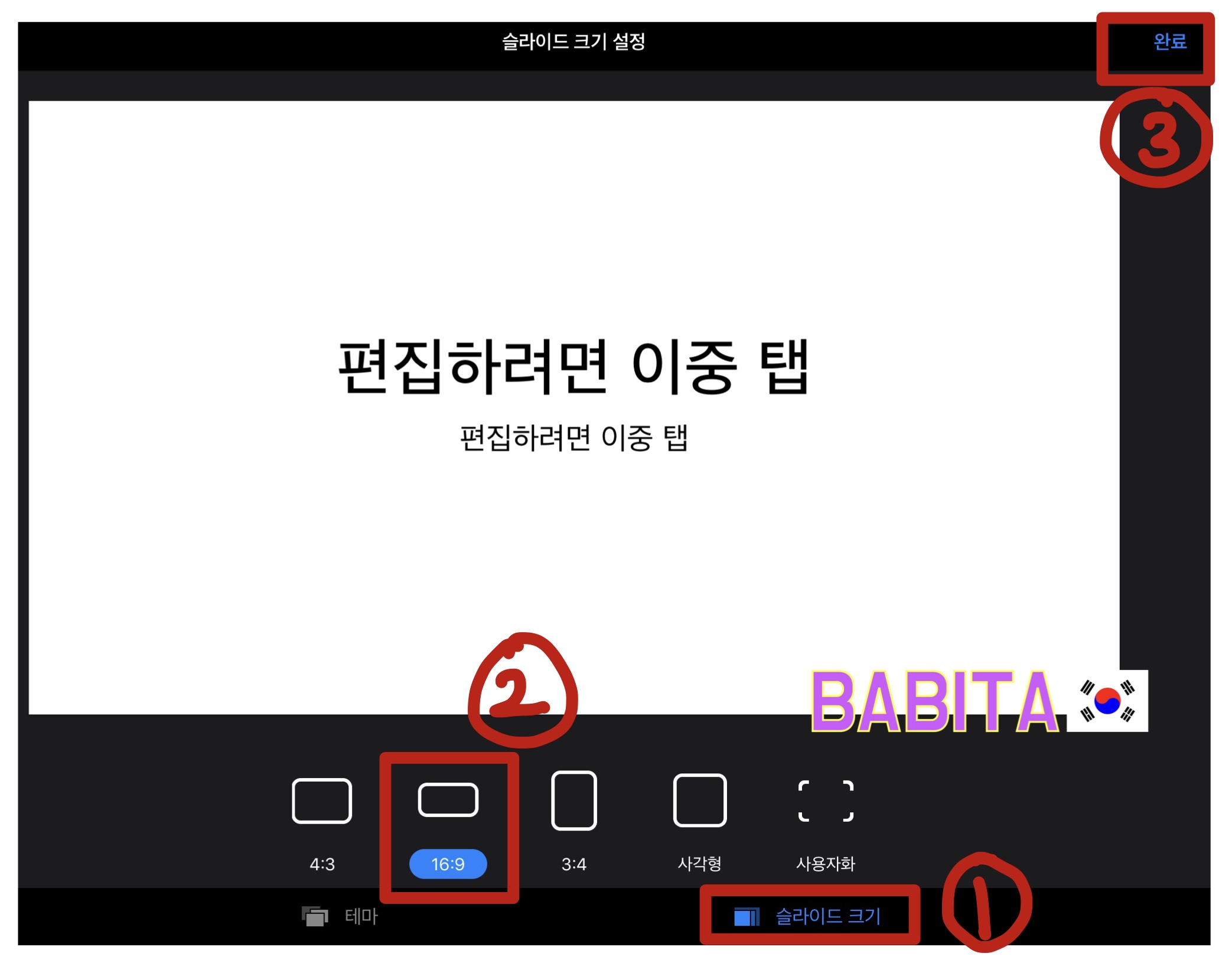Click the Korean flag image
Viewport: 1232px width, 973px height.
click(x=1107, y=701)
